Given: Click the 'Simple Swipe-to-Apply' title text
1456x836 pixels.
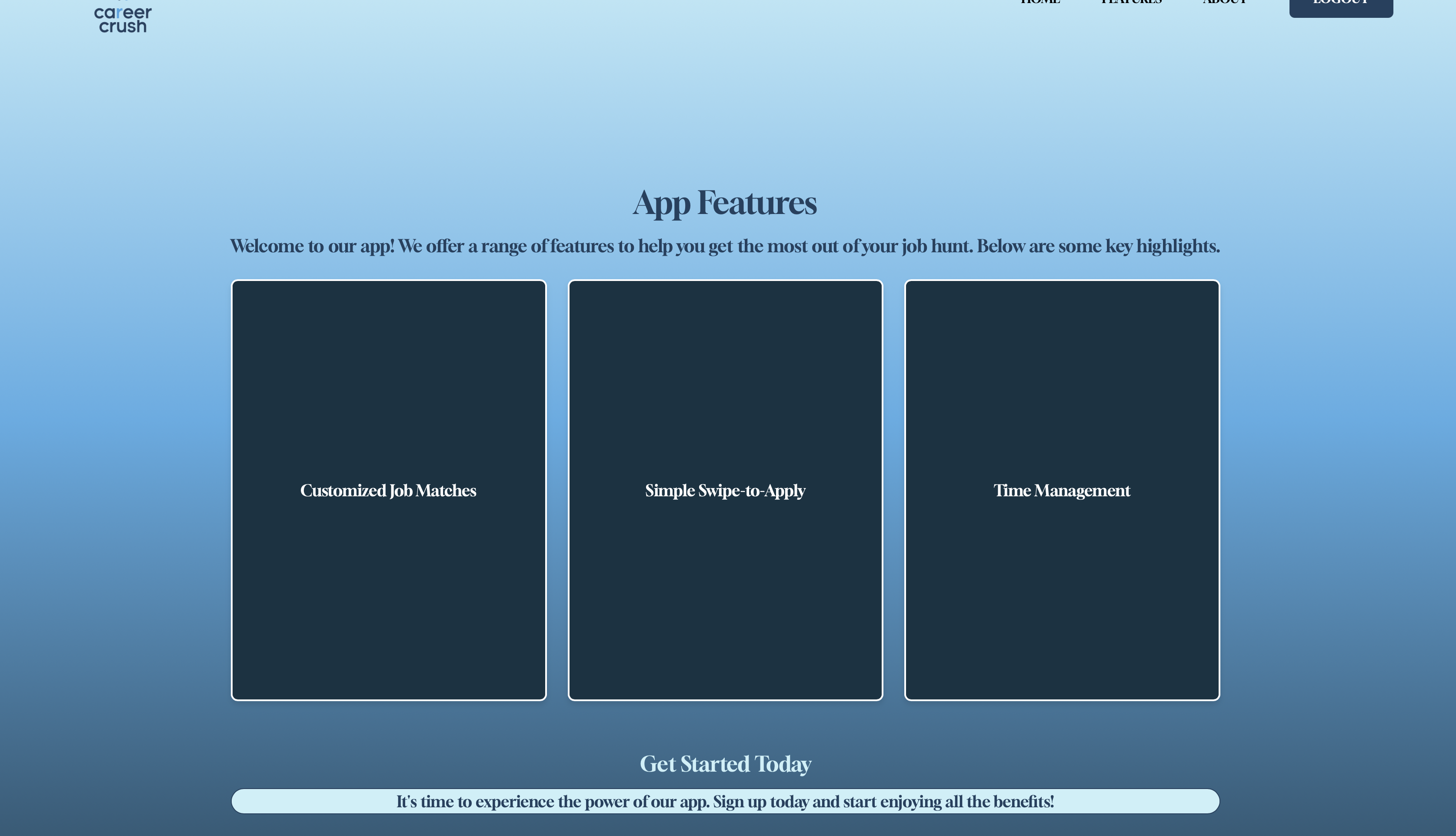Looking at the screenshot, I should pyautogui.click(x=725, y=490).
